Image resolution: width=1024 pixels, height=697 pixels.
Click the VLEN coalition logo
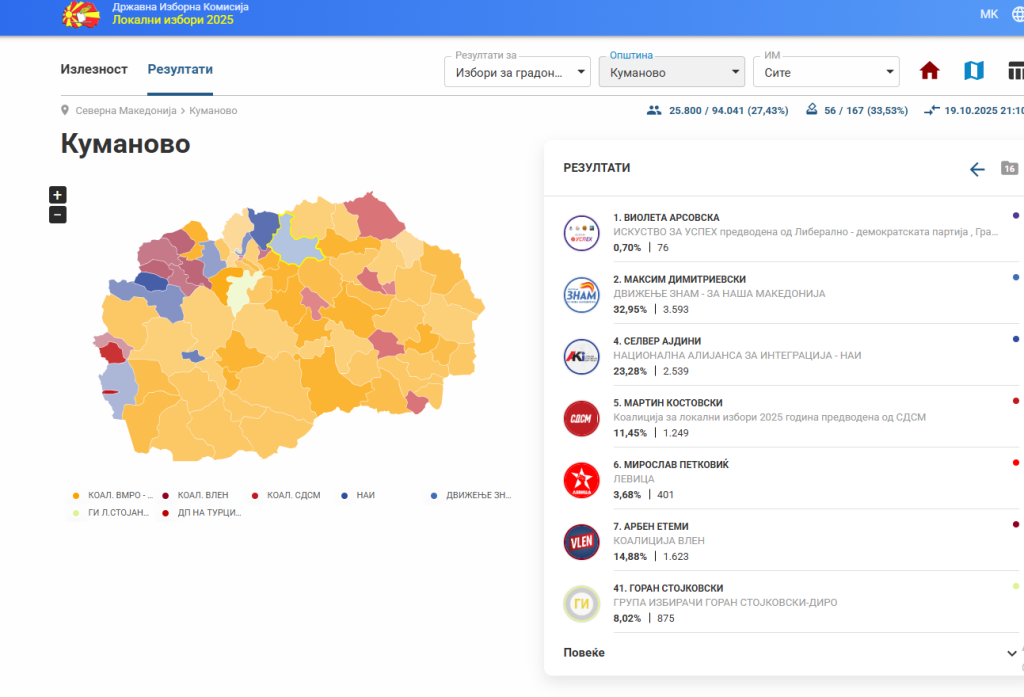coord(581,542)
